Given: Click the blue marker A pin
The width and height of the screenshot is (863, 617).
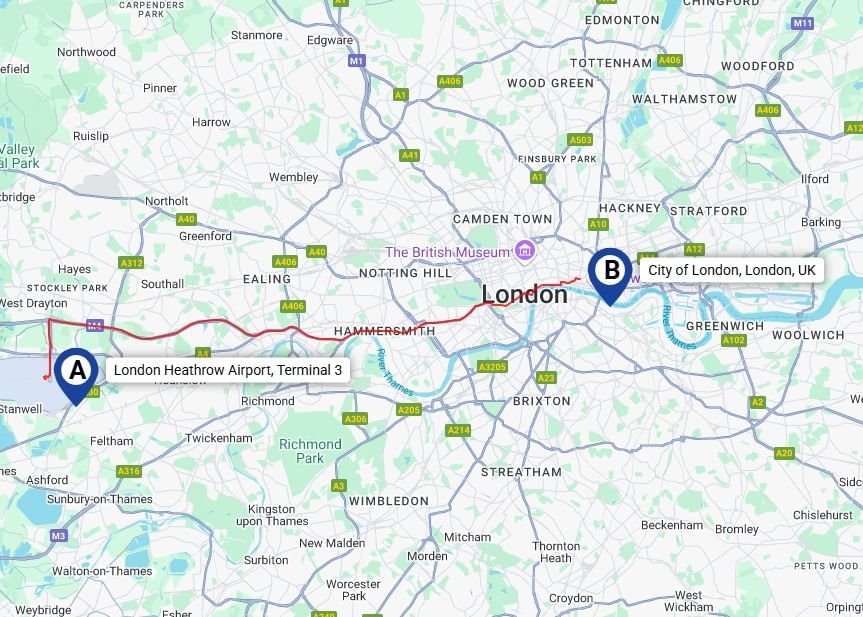Looking at the screenshot, I should [x=77, y=375].
